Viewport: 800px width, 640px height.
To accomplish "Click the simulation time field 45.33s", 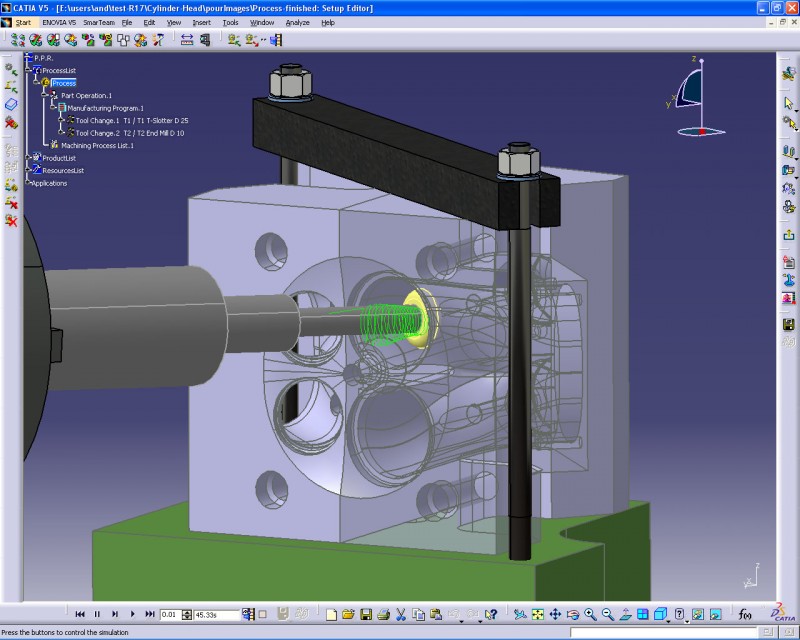I will (x=214, y=614).
